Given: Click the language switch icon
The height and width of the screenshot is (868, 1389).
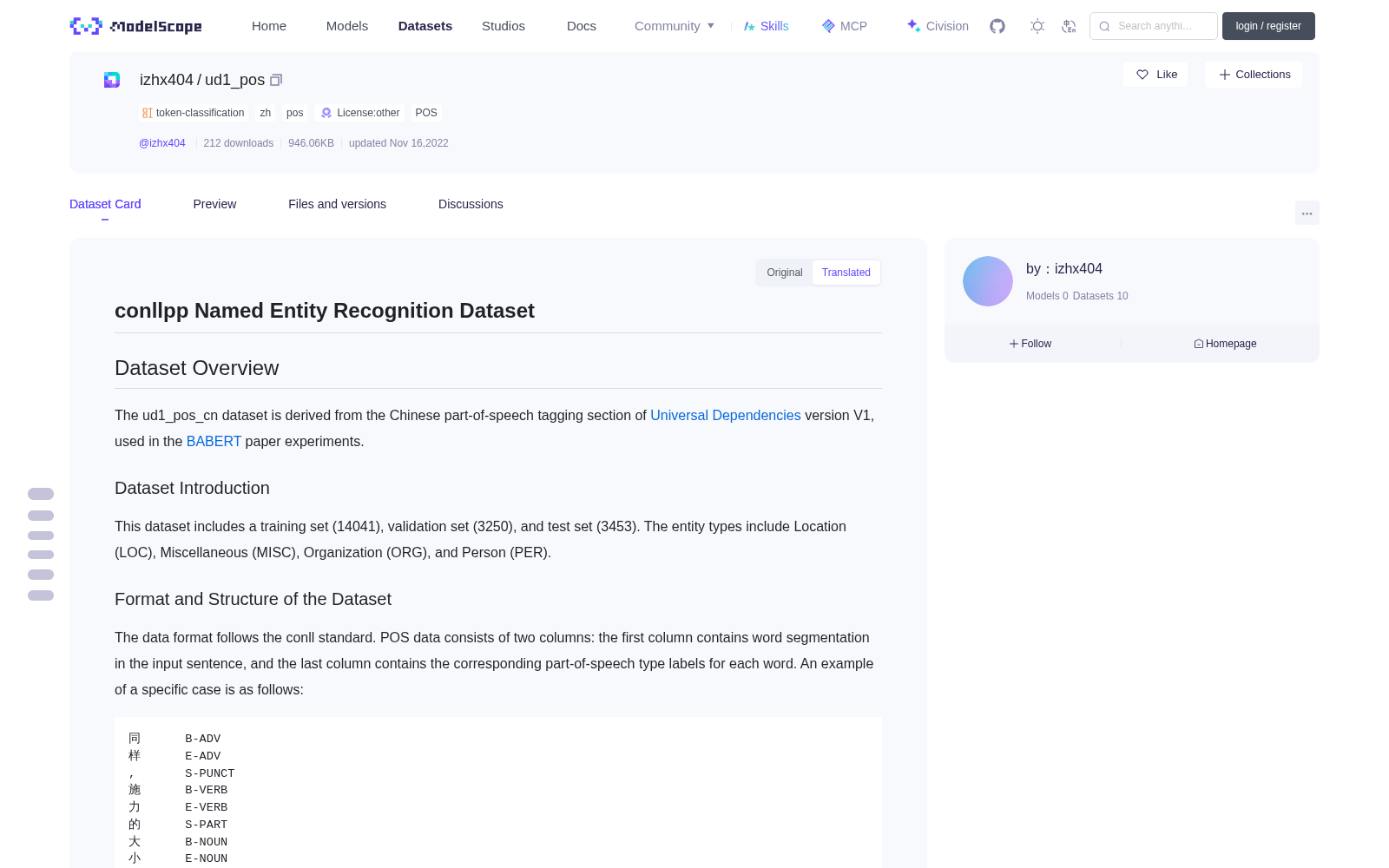Looking at the screenshot, I should [x=1069, y=26].
